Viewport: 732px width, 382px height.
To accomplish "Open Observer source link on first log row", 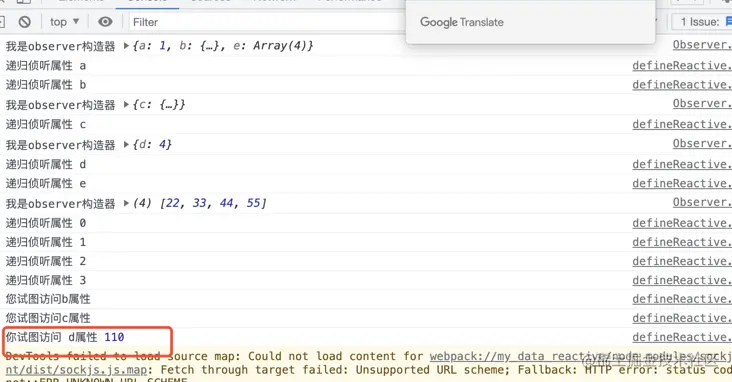I will pos(702,45).
